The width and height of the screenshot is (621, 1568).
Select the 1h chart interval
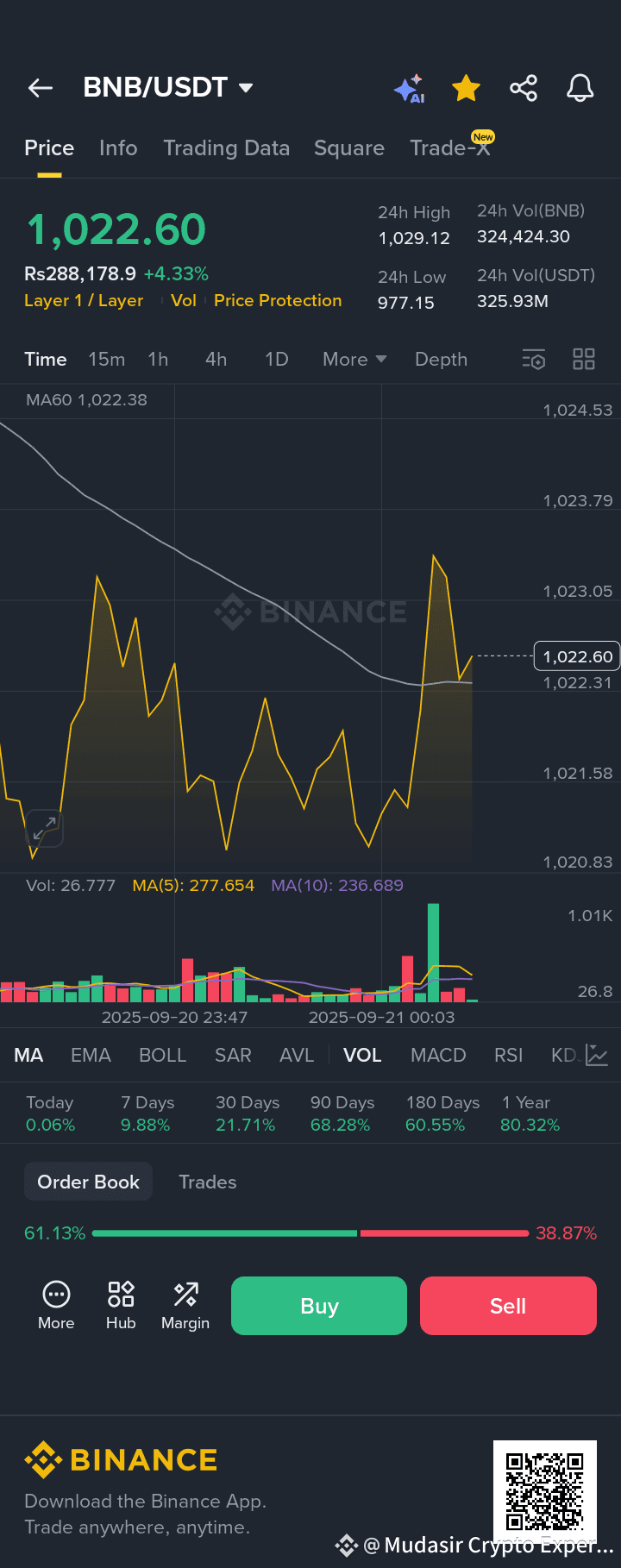(x=158, y=359)
